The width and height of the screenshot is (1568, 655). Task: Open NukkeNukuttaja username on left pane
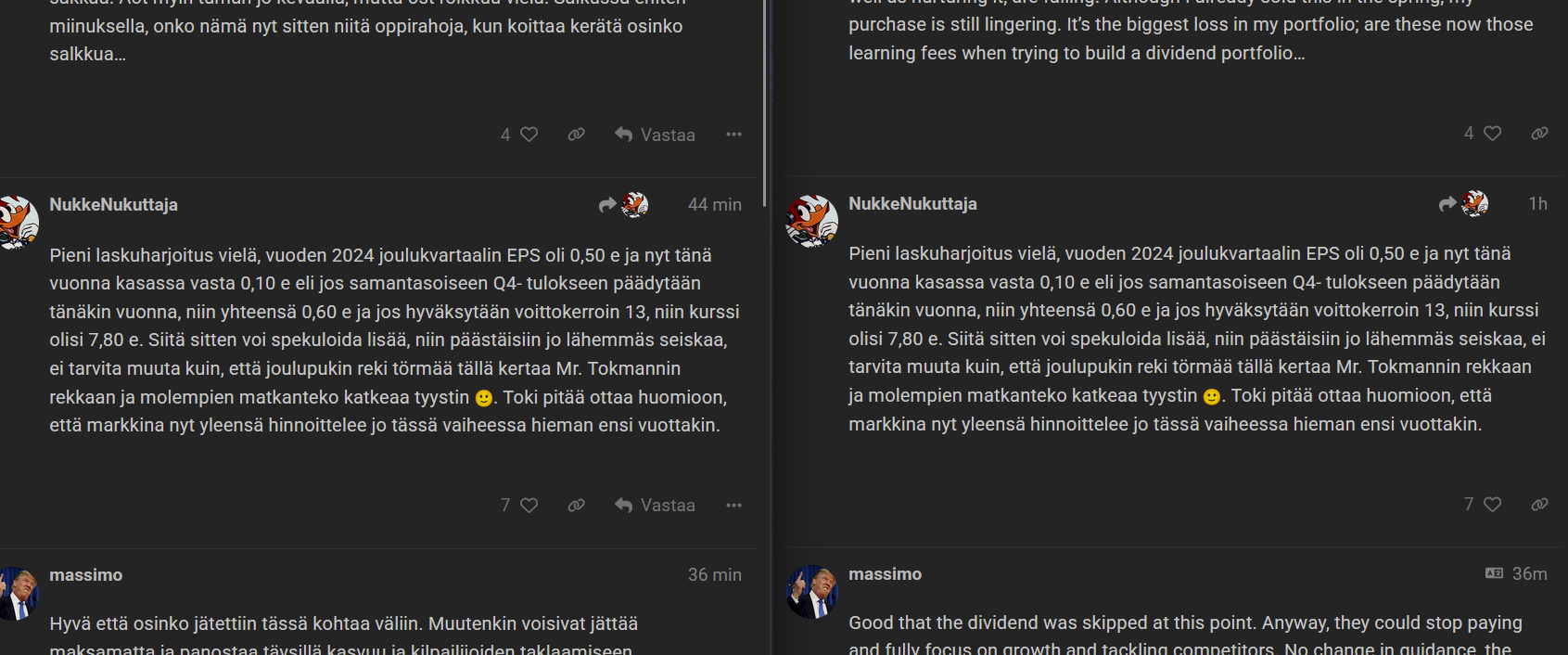(113, 204)
